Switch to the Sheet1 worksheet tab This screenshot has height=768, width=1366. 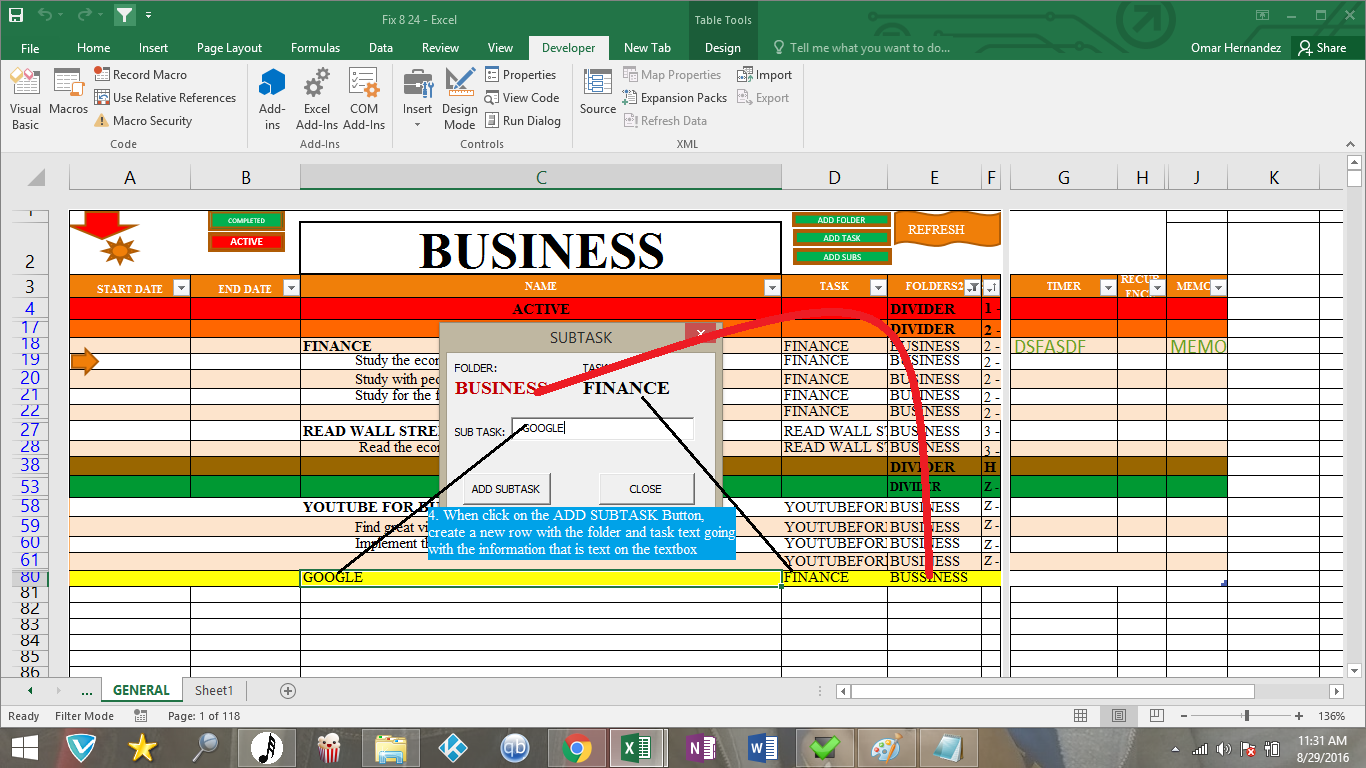214,691
